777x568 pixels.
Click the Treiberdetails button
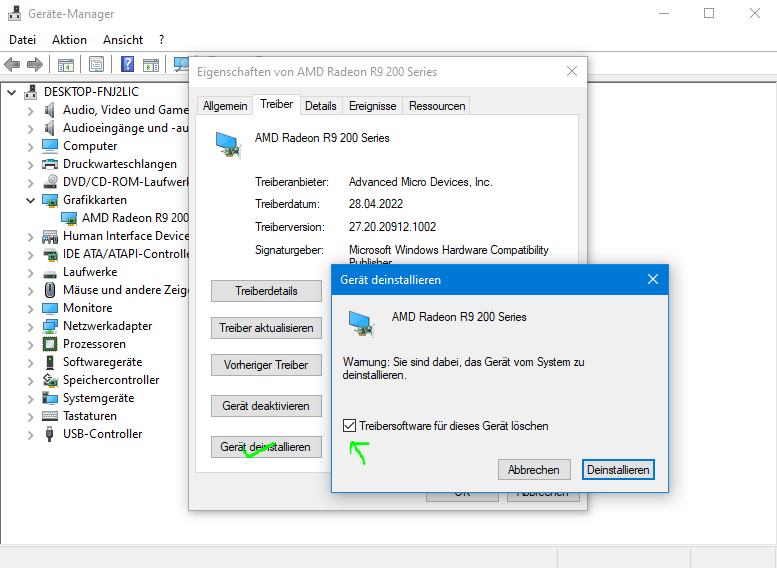click(x=266, y=291)
